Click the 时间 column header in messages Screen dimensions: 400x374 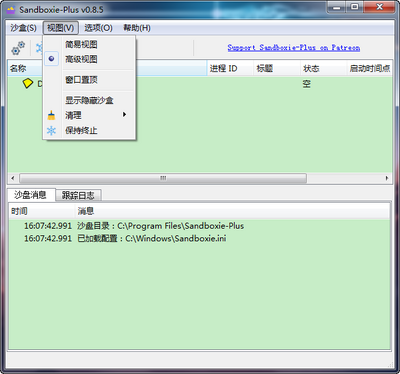coord(41,211)
